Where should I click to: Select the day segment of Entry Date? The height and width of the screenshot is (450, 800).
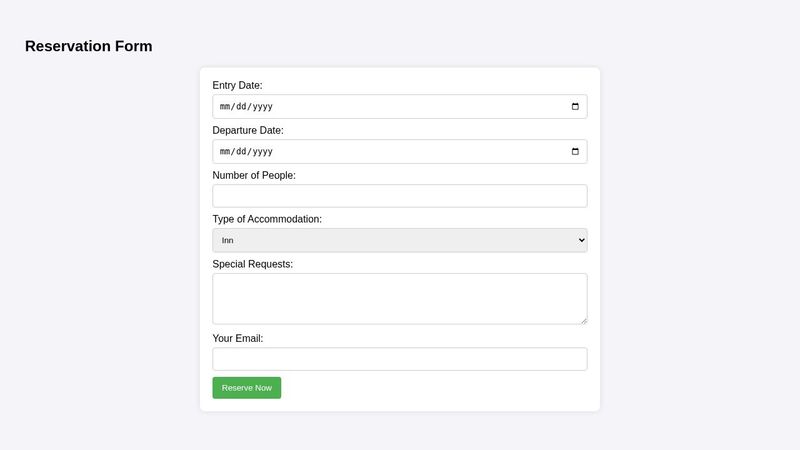[241, 107]
